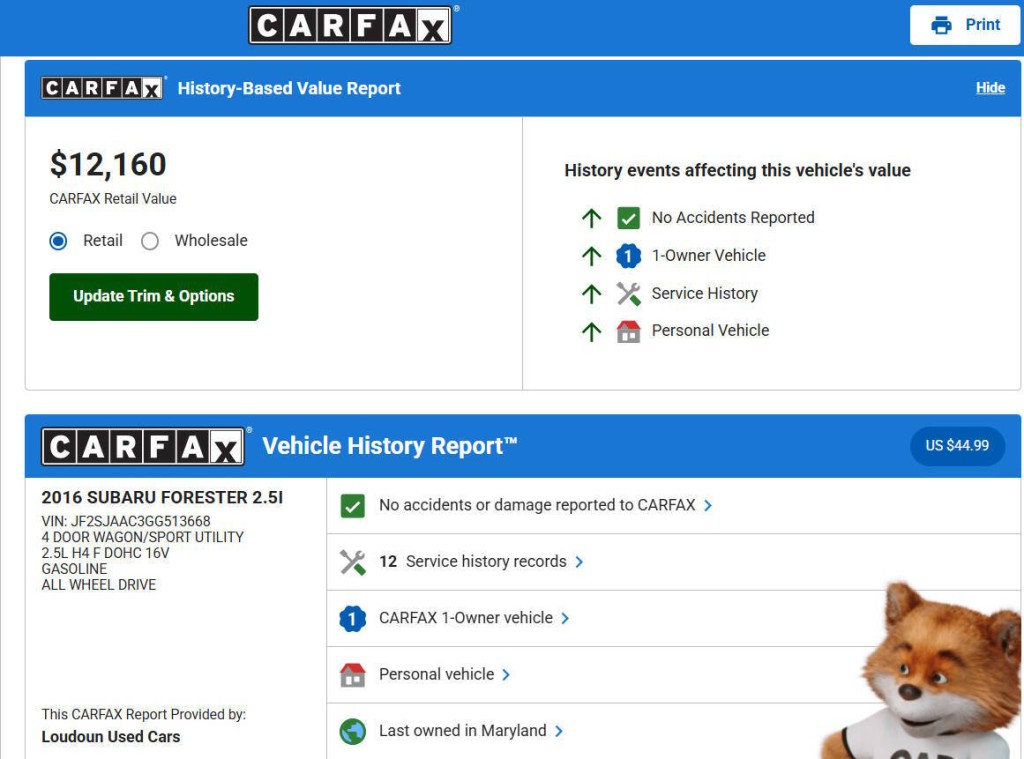Open the Personal vehicle row
The image size is (1024, 759).
(437, 675)
